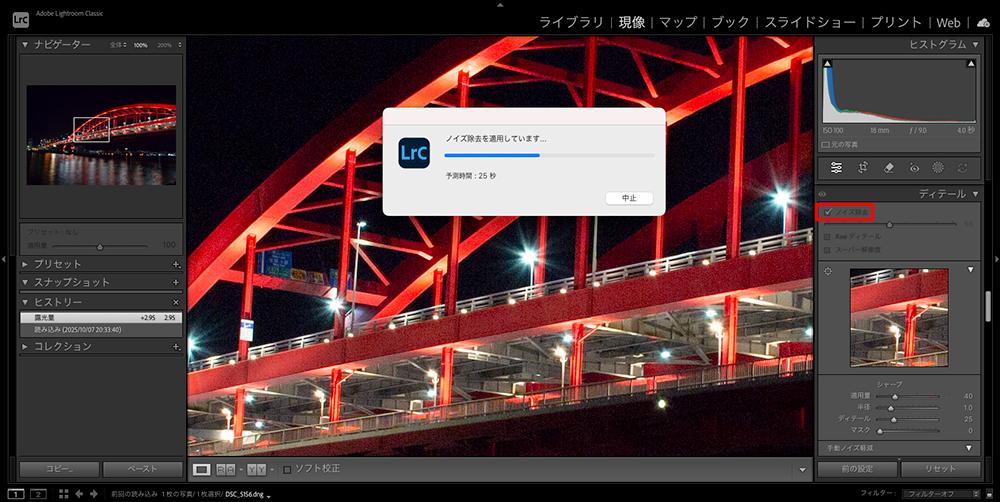The width and height of the screenshot is (1000, 502).
Task: Click the リセット button
Action: pyautogui.click(x=940, y=469)
